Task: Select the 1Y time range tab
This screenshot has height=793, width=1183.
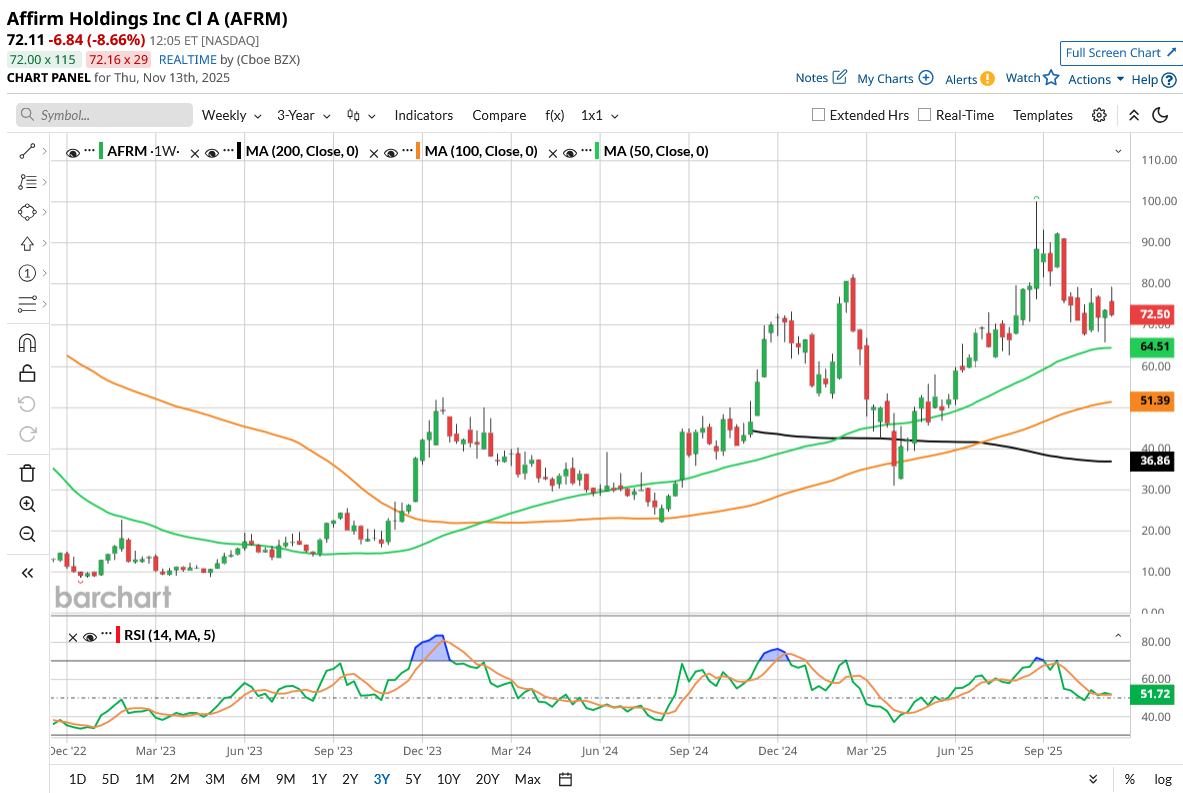Action: click(x=318, y=779)
